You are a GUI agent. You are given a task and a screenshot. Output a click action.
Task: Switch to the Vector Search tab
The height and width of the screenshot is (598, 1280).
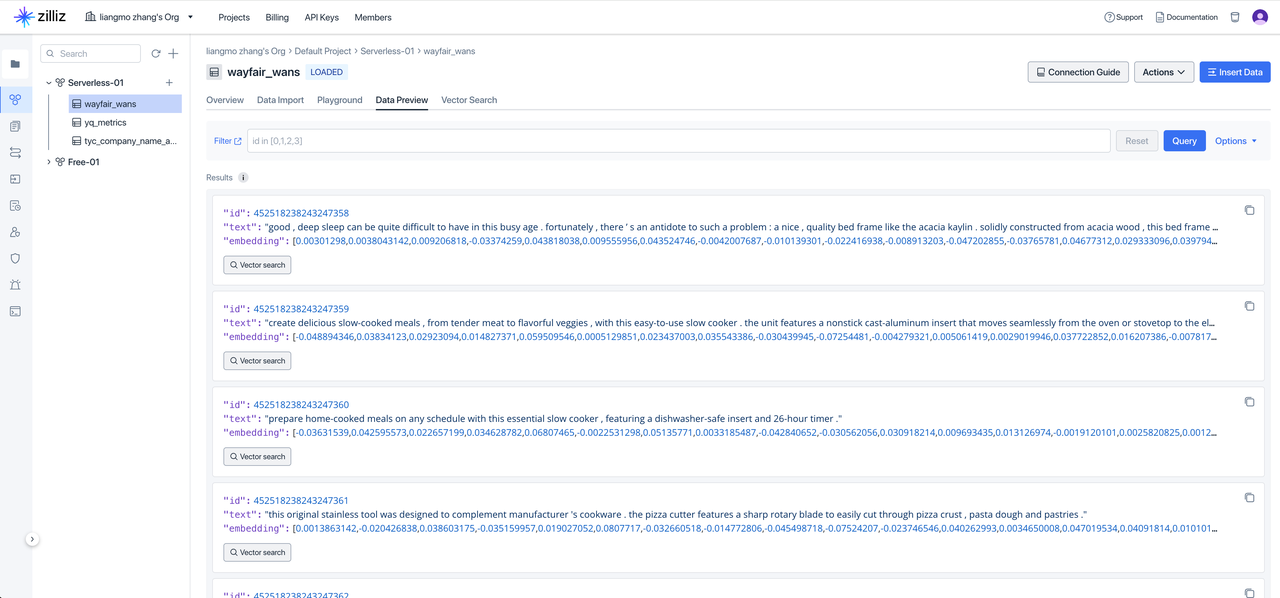pos(468,100)
